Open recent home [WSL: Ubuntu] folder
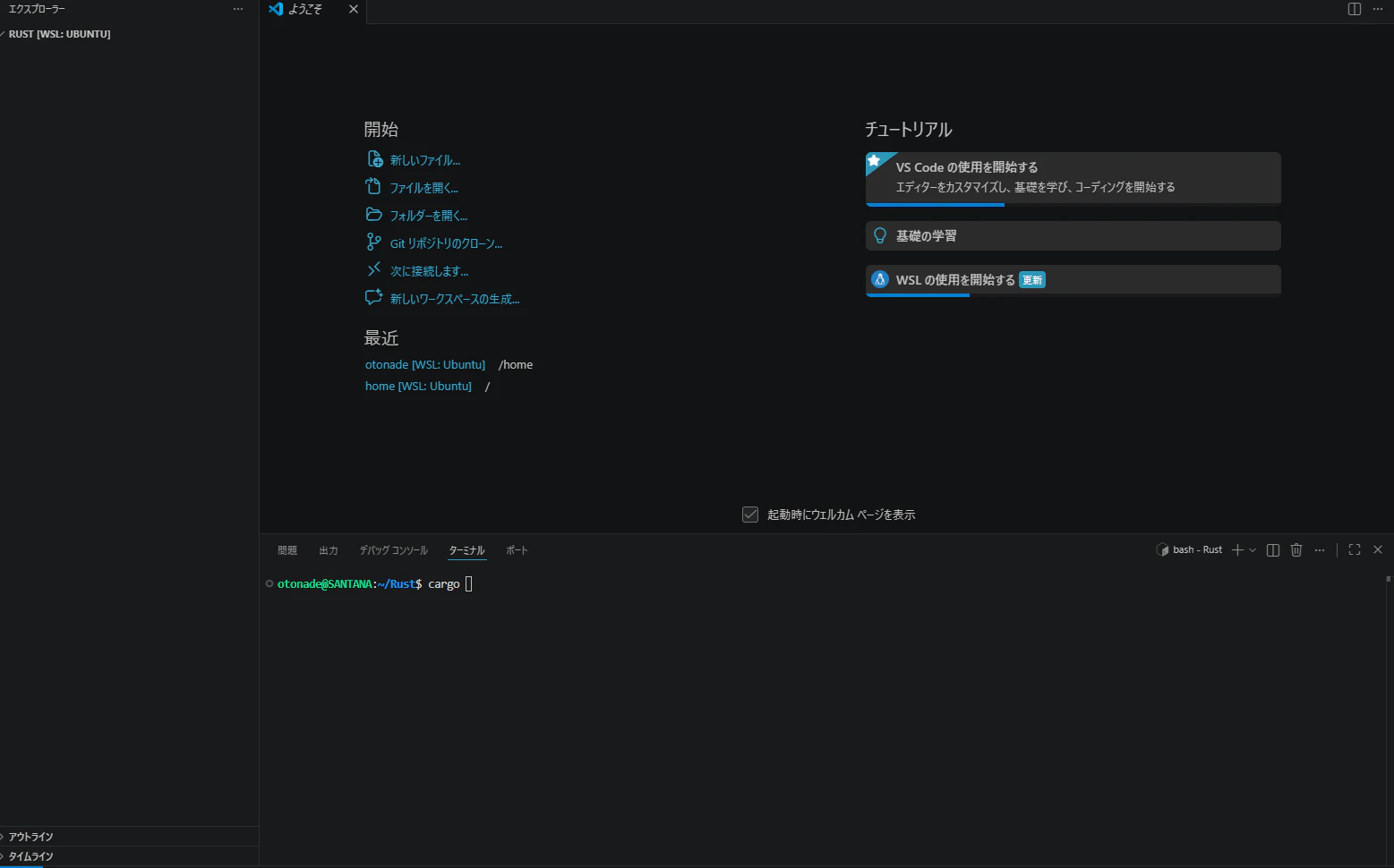This screenshot has height=868, width=1394. click(418, 386)
